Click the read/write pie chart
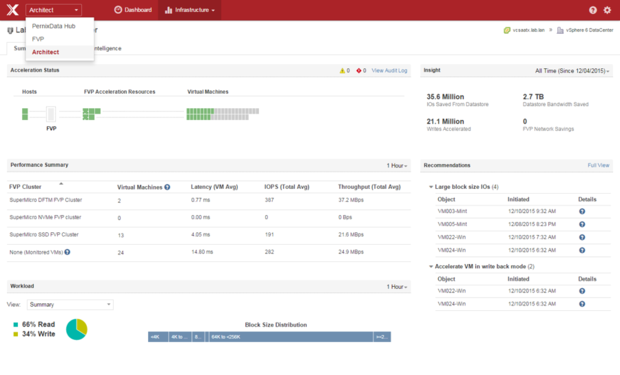Screen dimensions: 620x375 tap(76, 330)
